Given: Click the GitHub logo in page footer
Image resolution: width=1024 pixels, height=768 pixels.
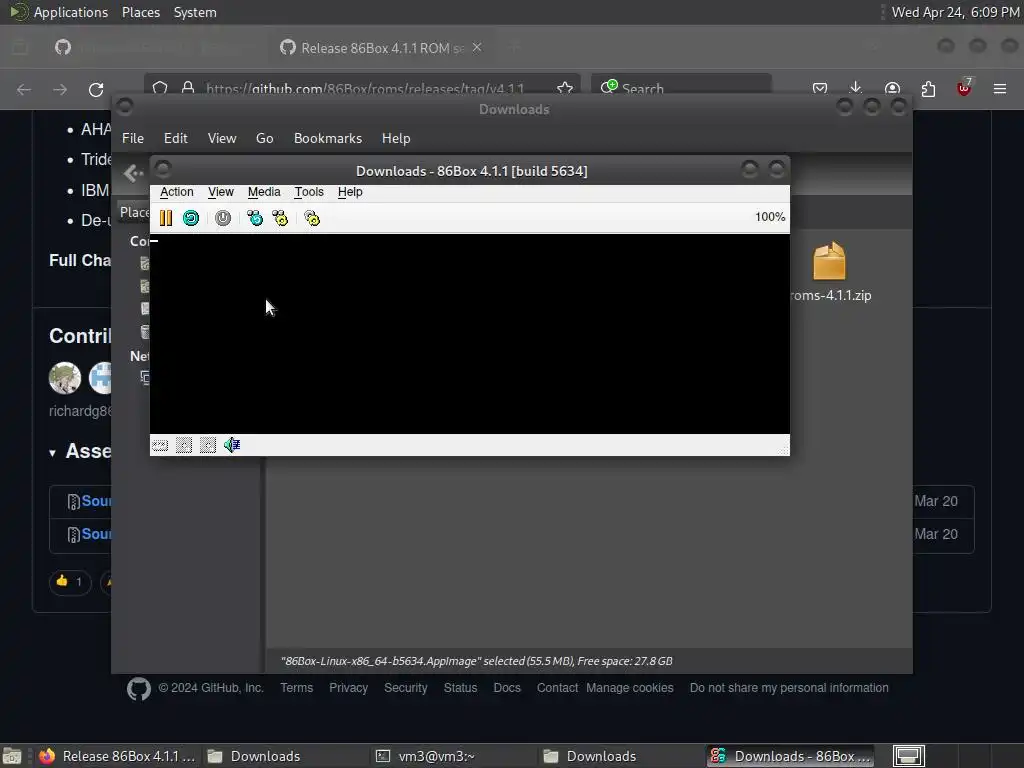Looking at the screenshot, I should tap(138, 688).
